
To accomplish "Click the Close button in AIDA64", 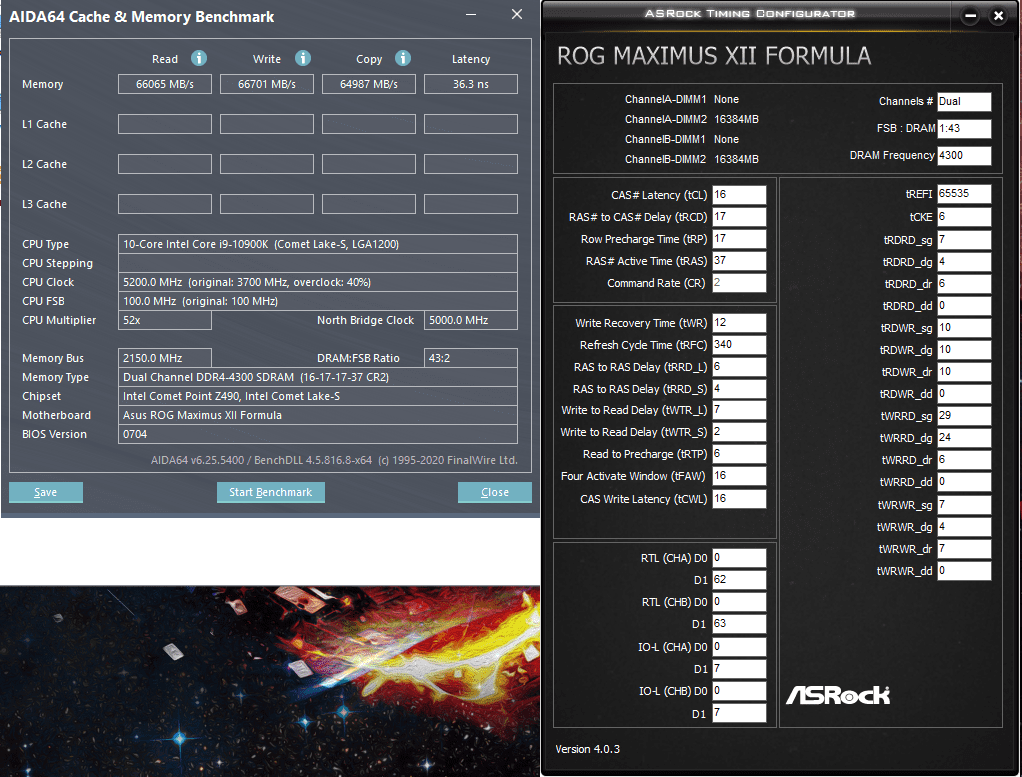I will [x=494, y=492].
